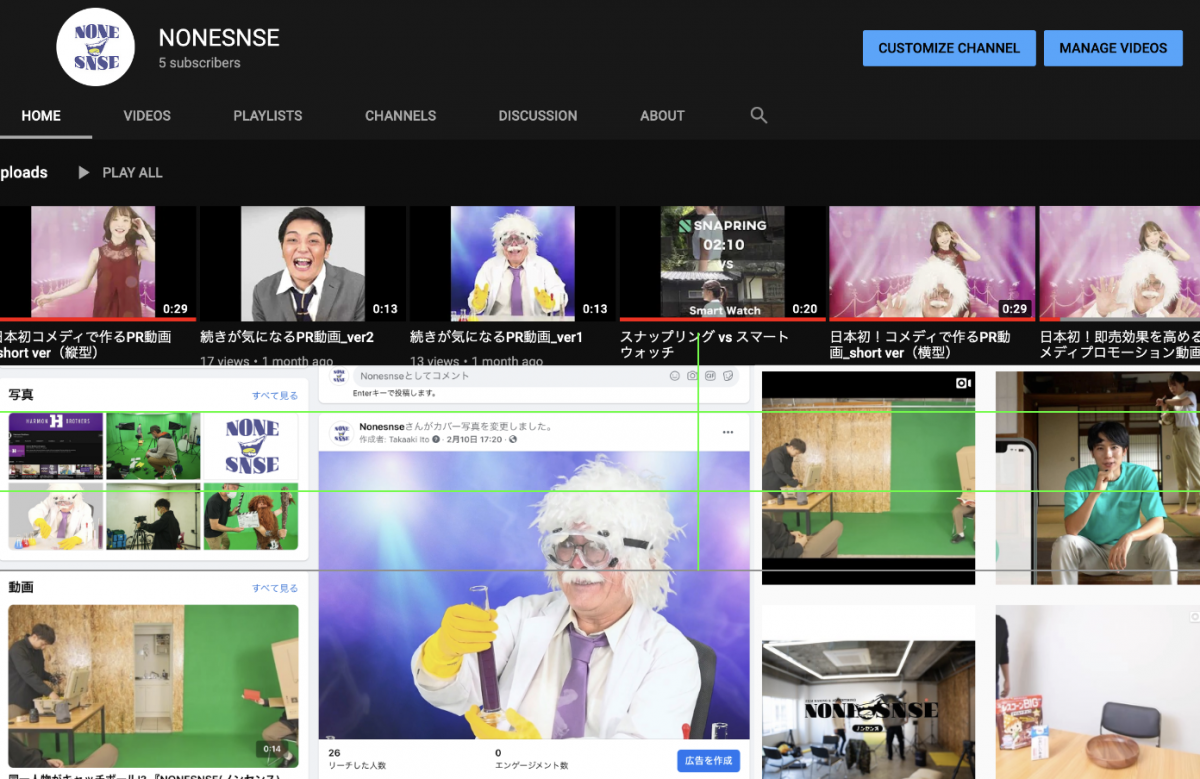Image resolution: width=1200 pixels, height=779 pixels.
Task: Click the 写真 section heading
Action: tap(21, 395)
